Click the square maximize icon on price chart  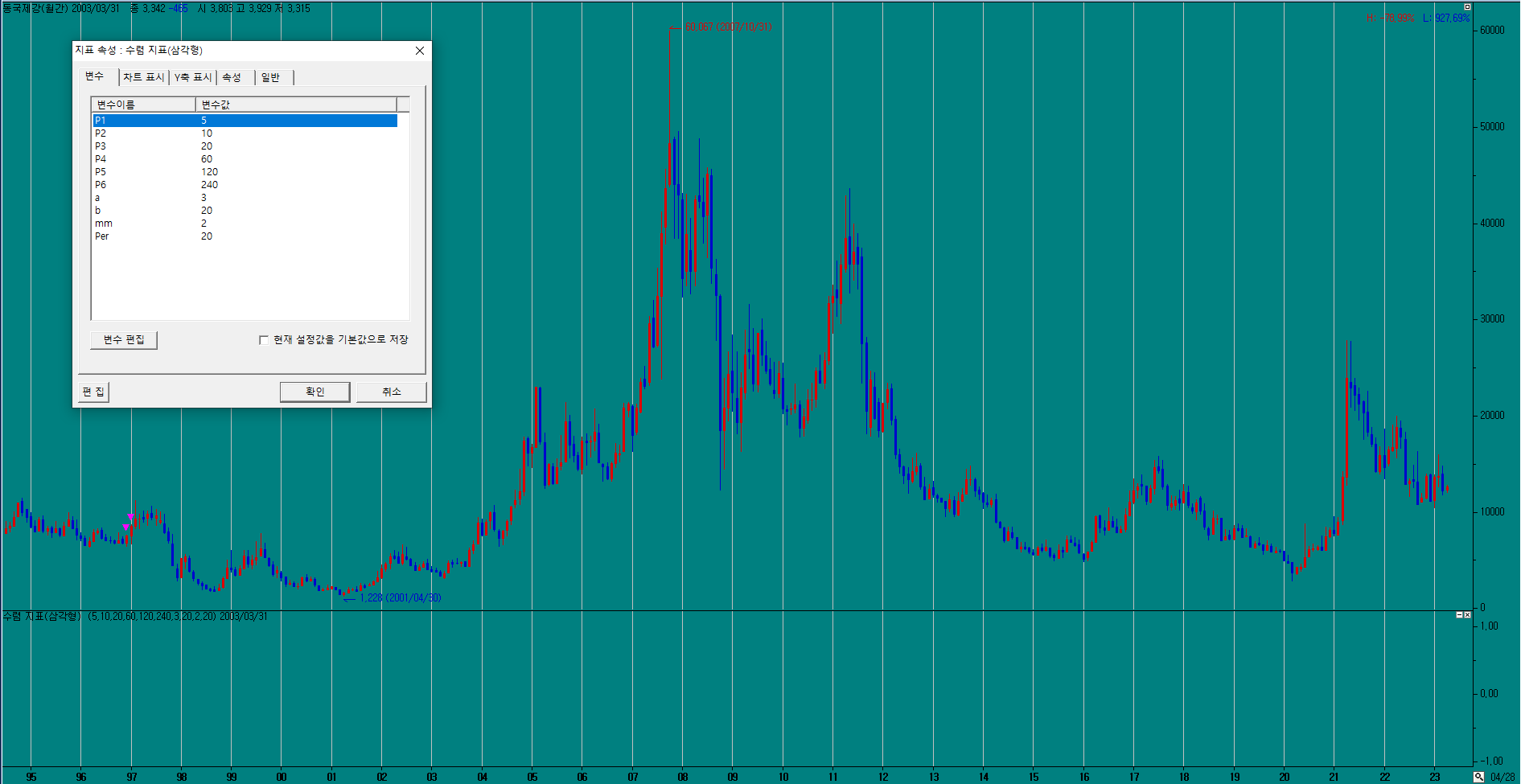pyautogui.click(x=1467, y=7)
